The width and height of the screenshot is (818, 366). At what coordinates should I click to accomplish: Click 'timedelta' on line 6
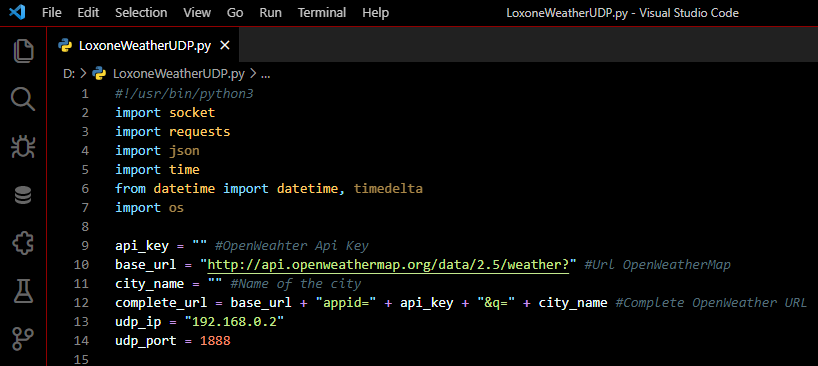(x=388, y=189)
